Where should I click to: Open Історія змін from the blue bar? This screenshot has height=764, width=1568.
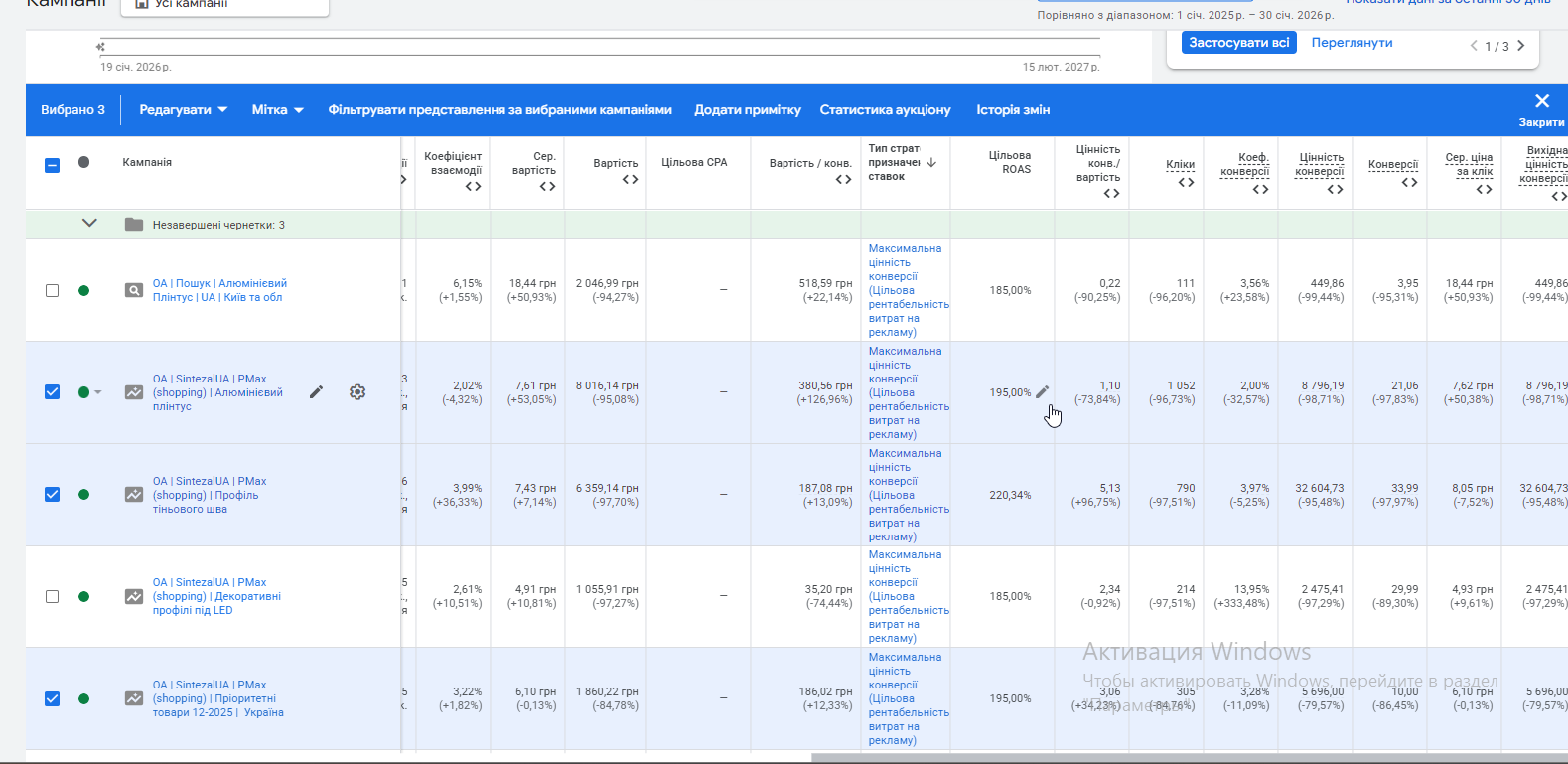coord(1012,110)
